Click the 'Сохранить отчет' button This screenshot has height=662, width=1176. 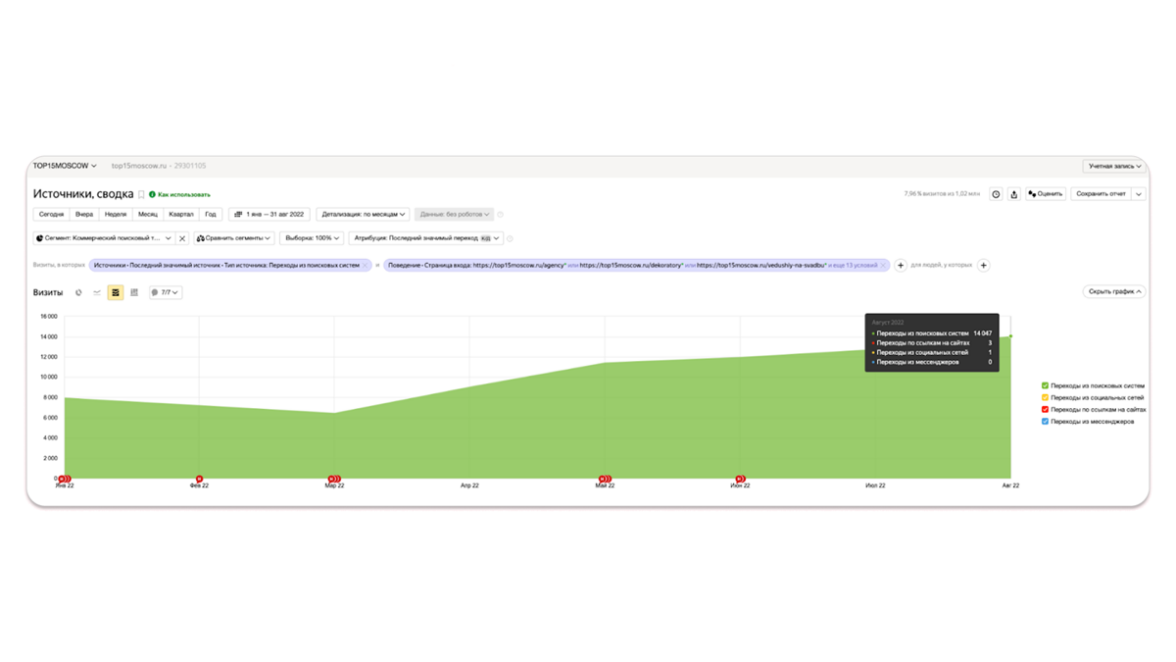[x=1100, y=194]
